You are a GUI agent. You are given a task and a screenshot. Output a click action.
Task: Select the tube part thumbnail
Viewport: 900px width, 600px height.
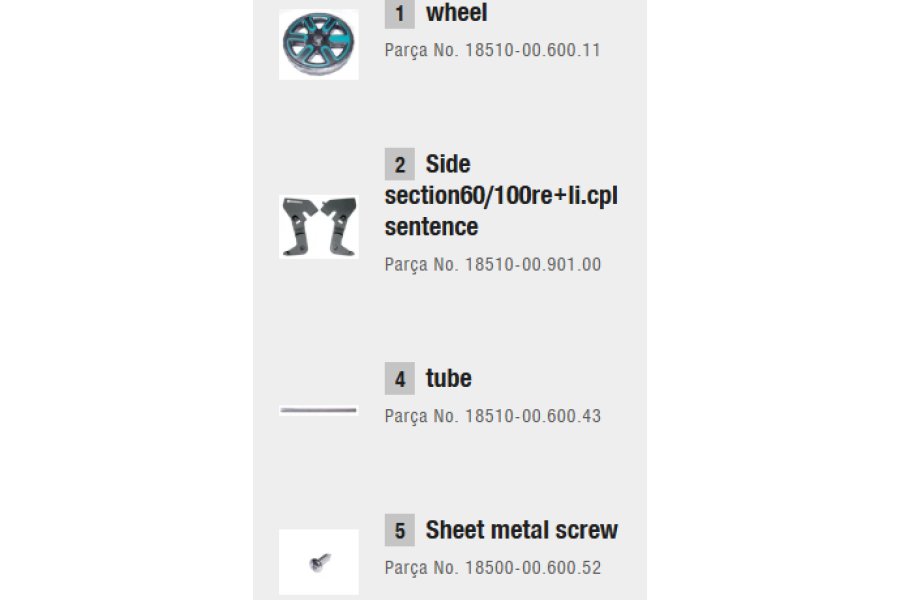319,410
